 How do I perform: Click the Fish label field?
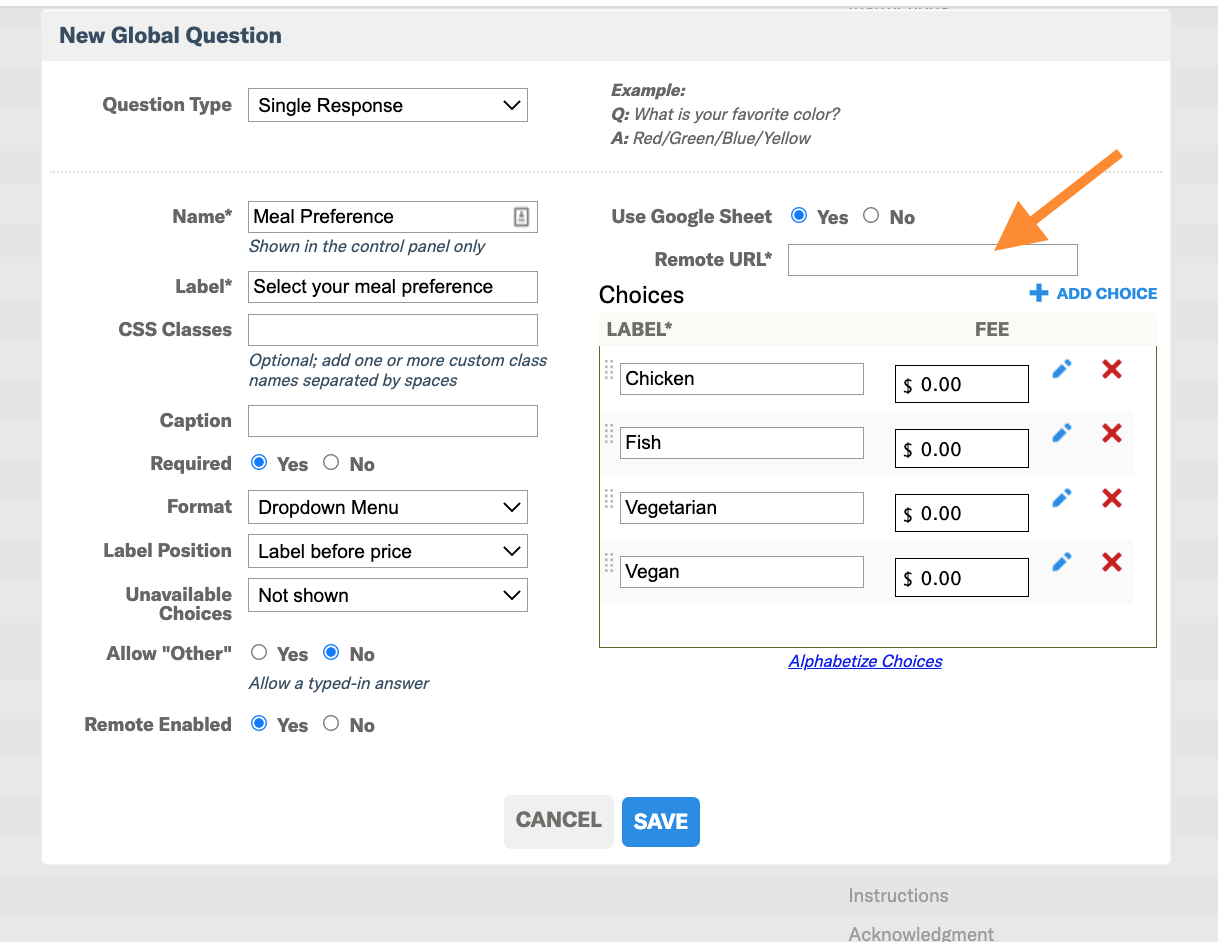tap(742, 443)
